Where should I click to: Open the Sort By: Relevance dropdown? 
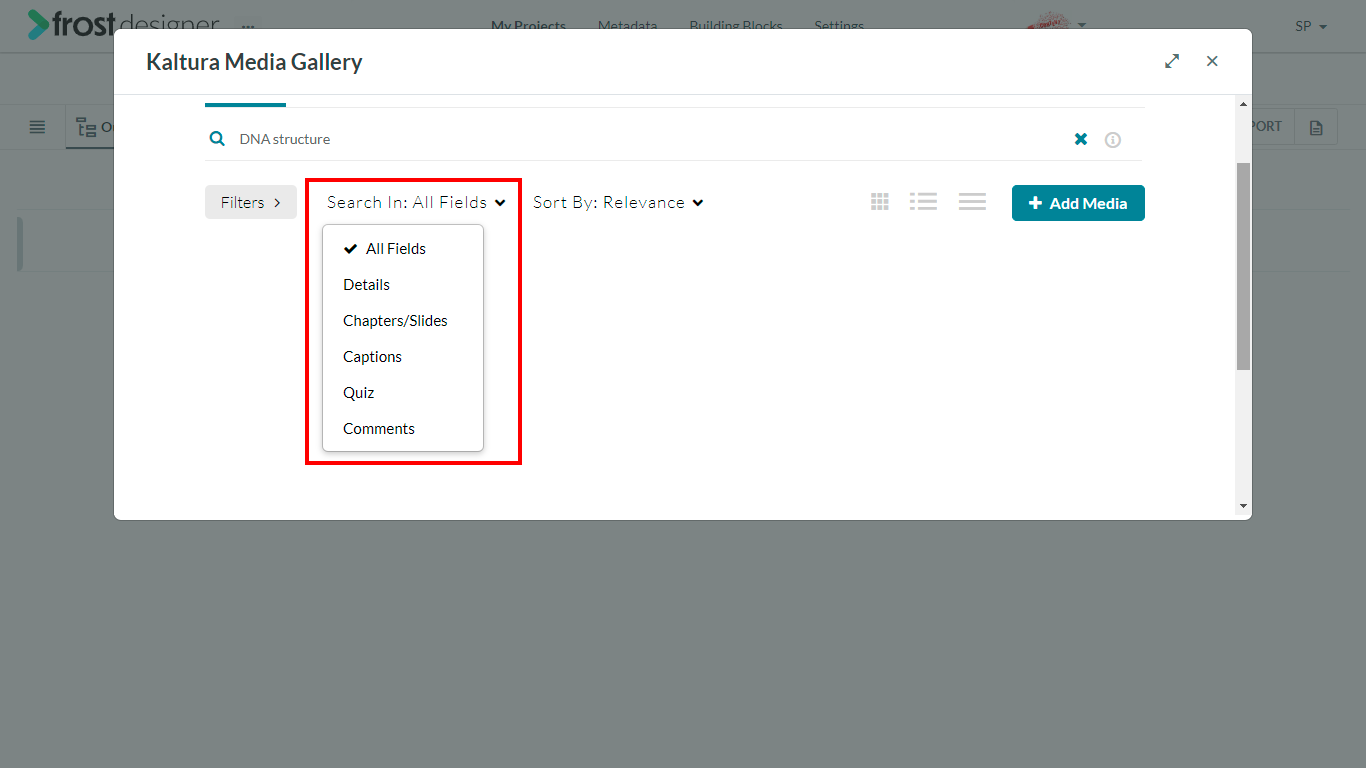[x=618, y=202]
